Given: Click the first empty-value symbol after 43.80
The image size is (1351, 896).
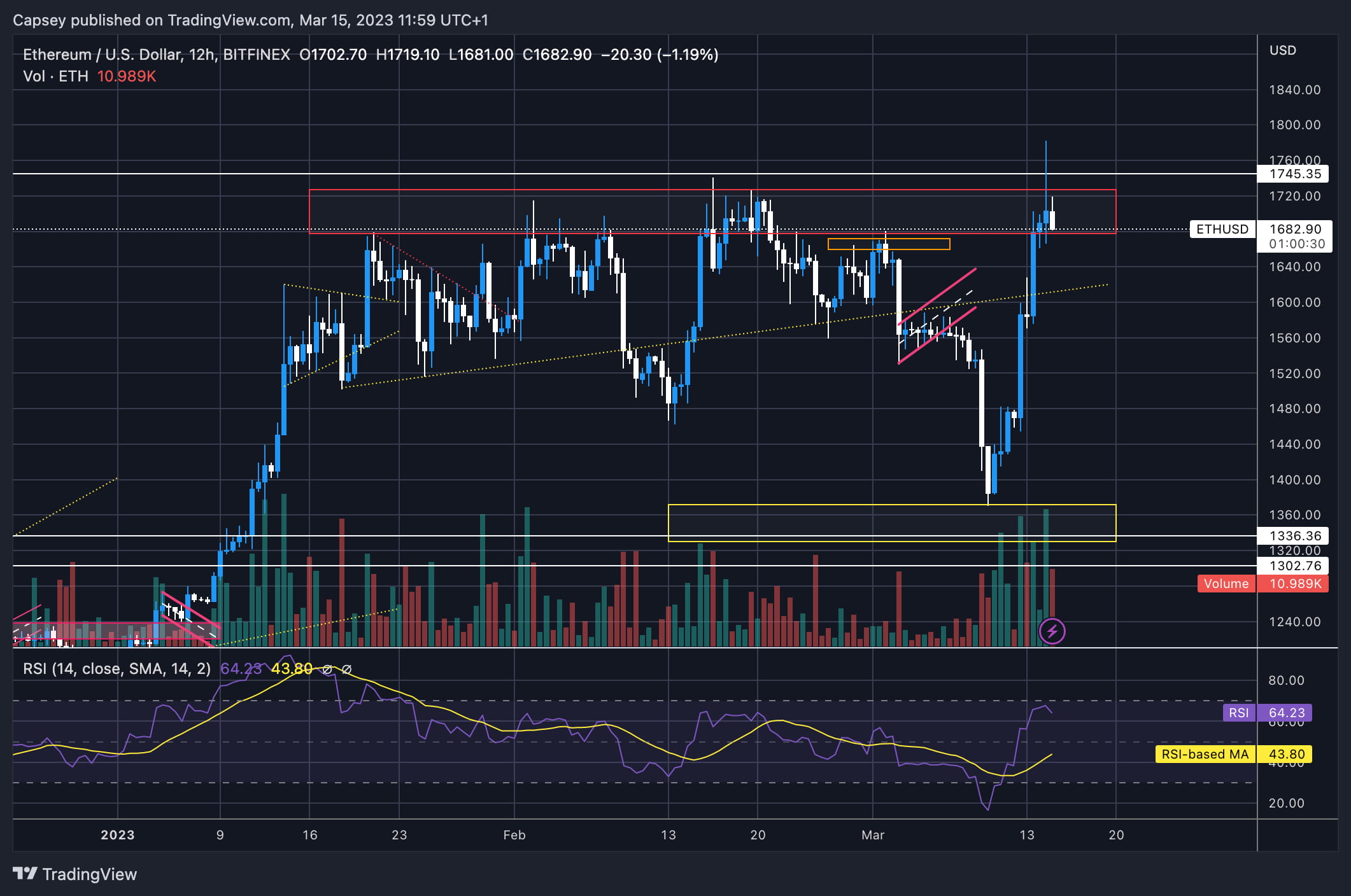Looking at the screenshot, I should click(327, 669).
